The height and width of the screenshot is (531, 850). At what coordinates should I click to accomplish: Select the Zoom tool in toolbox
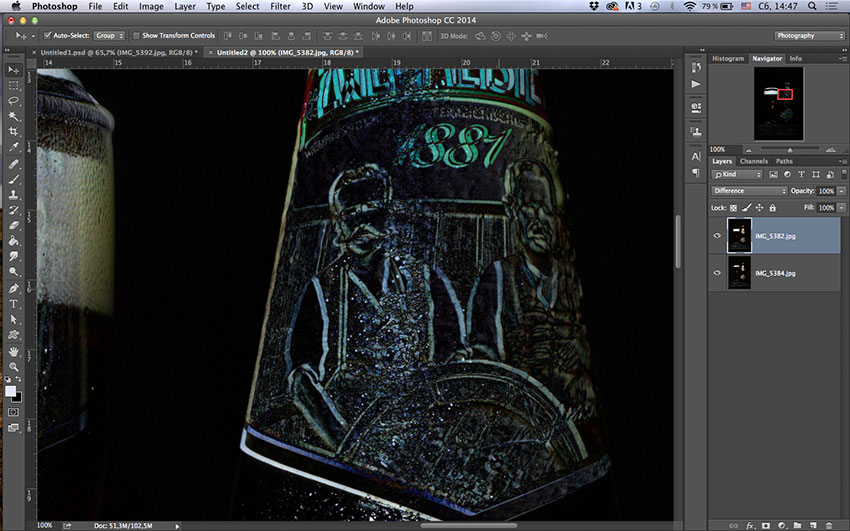[14, 367]
